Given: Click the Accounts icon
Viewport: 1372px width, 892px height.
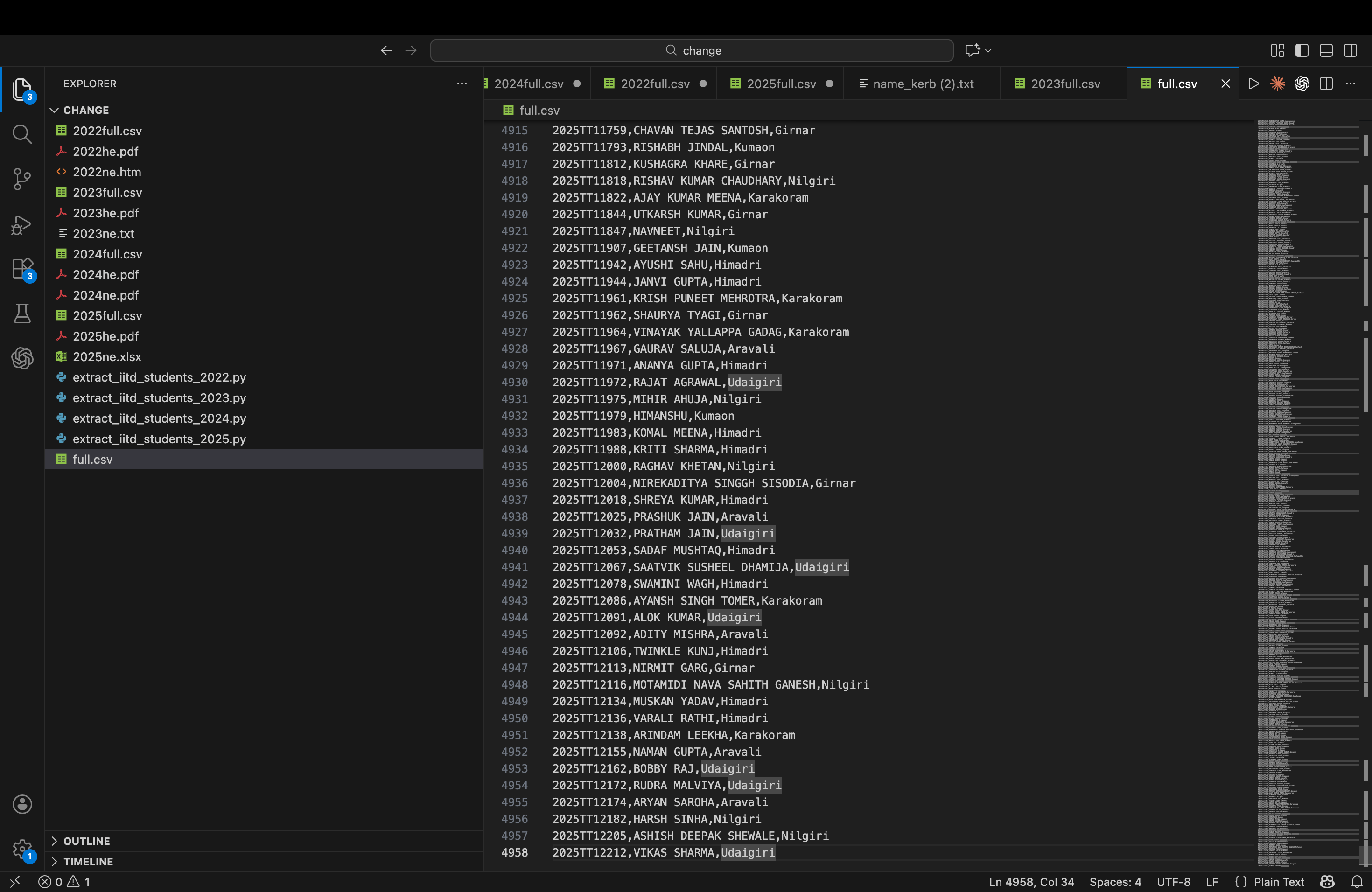Looking at the screenshot, I should pyautogui.click(x=22, y=804).
